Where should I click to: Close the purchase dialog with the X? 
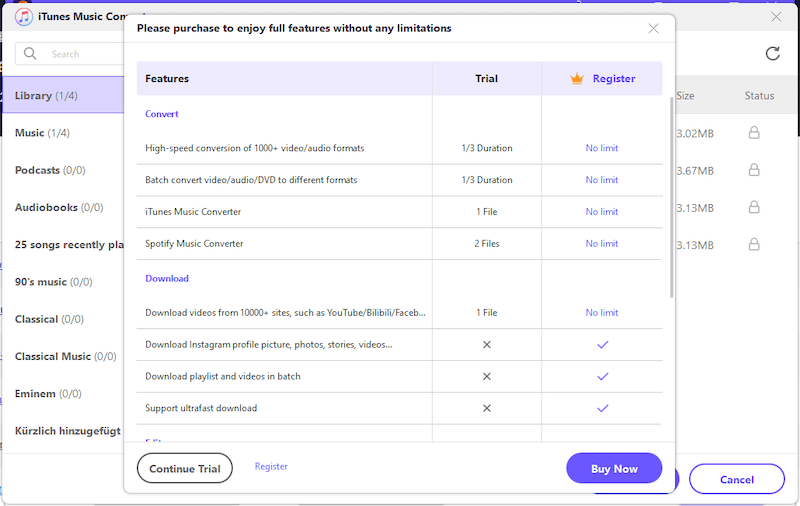pyautogui.click(x=654, y=29)
